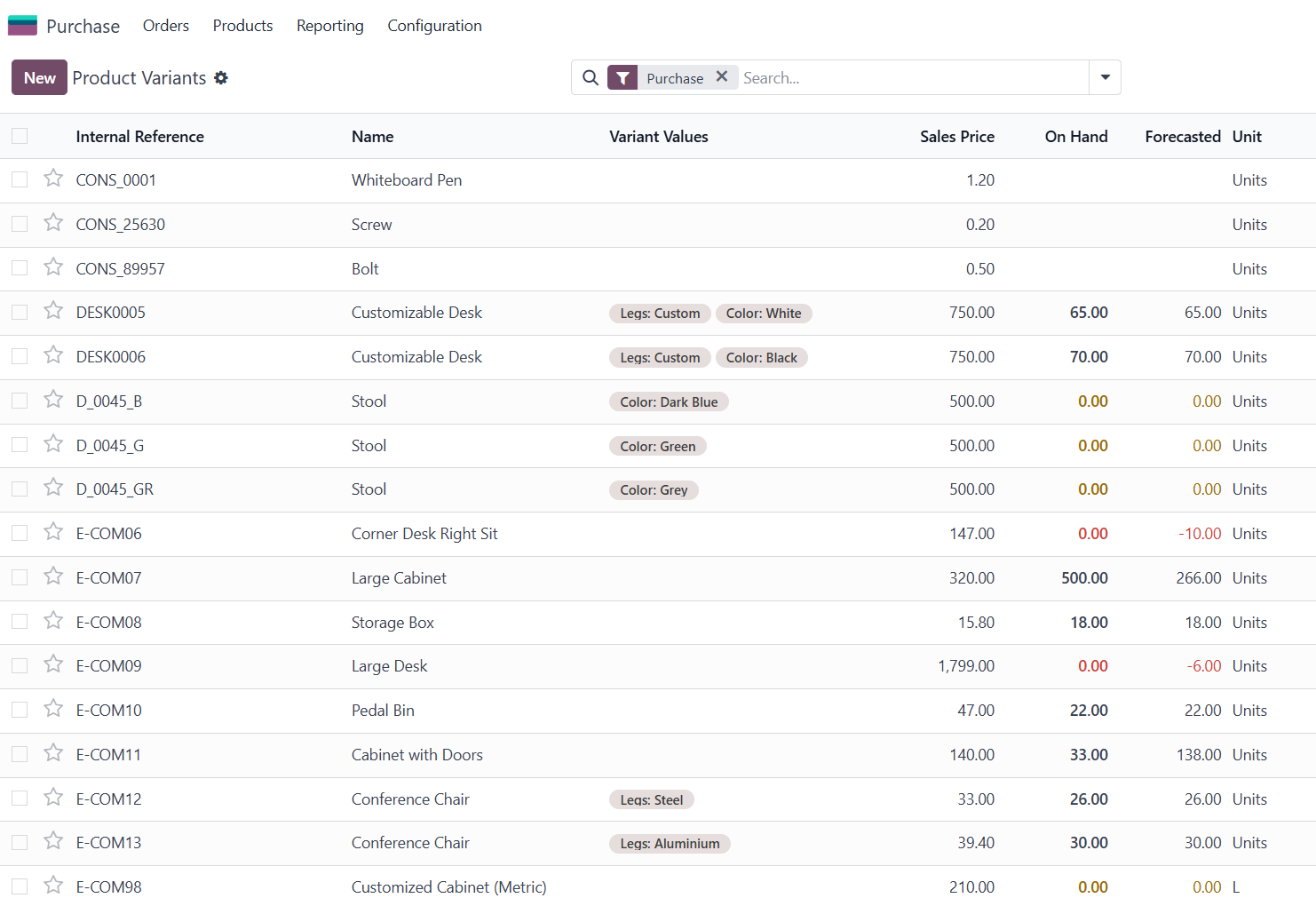Open the Orders menu
The width and height of the screenshot is (1316, 906).
click(x=166, y=26)
